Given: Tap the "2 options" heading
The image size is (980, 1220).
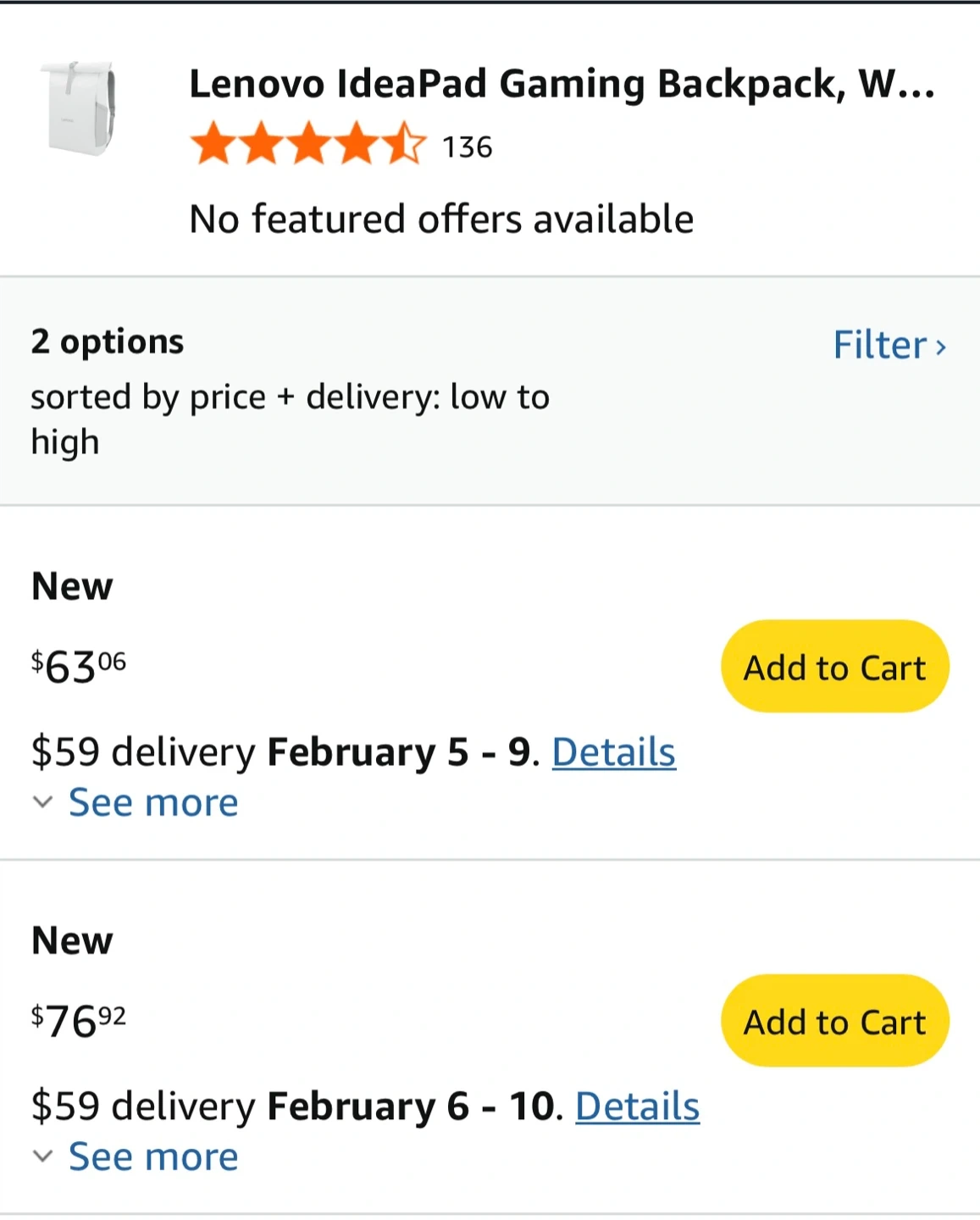Looking at the screenshot, I should click(x=108, y=341).
